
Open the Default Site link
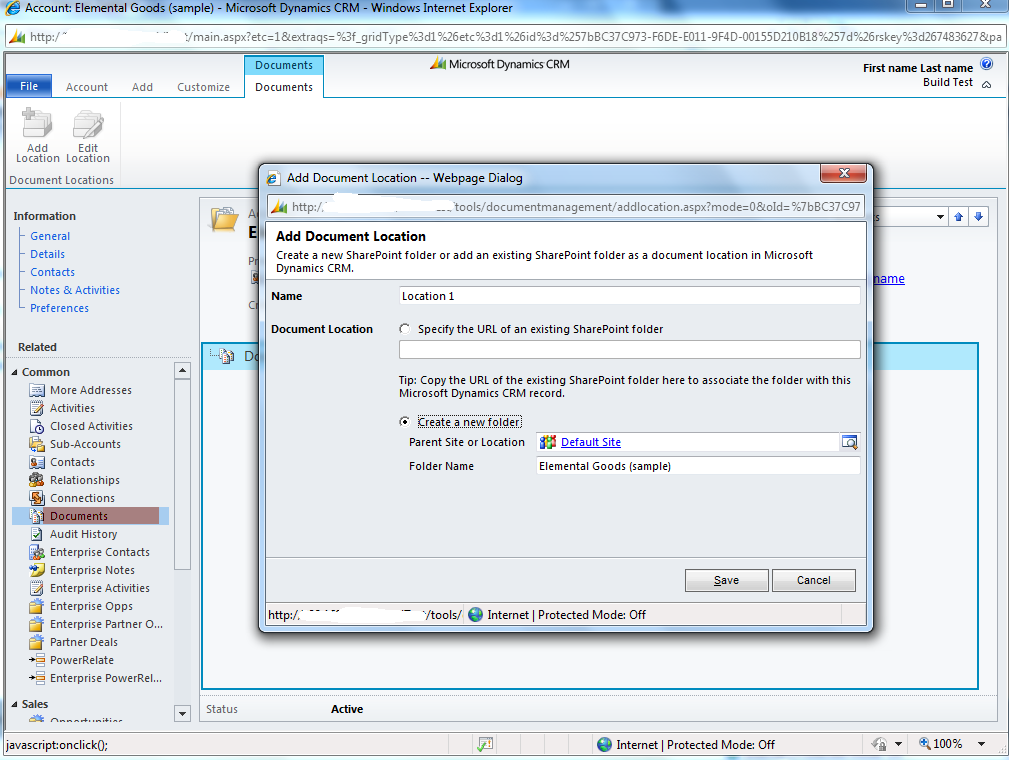(x=589, y=442)
